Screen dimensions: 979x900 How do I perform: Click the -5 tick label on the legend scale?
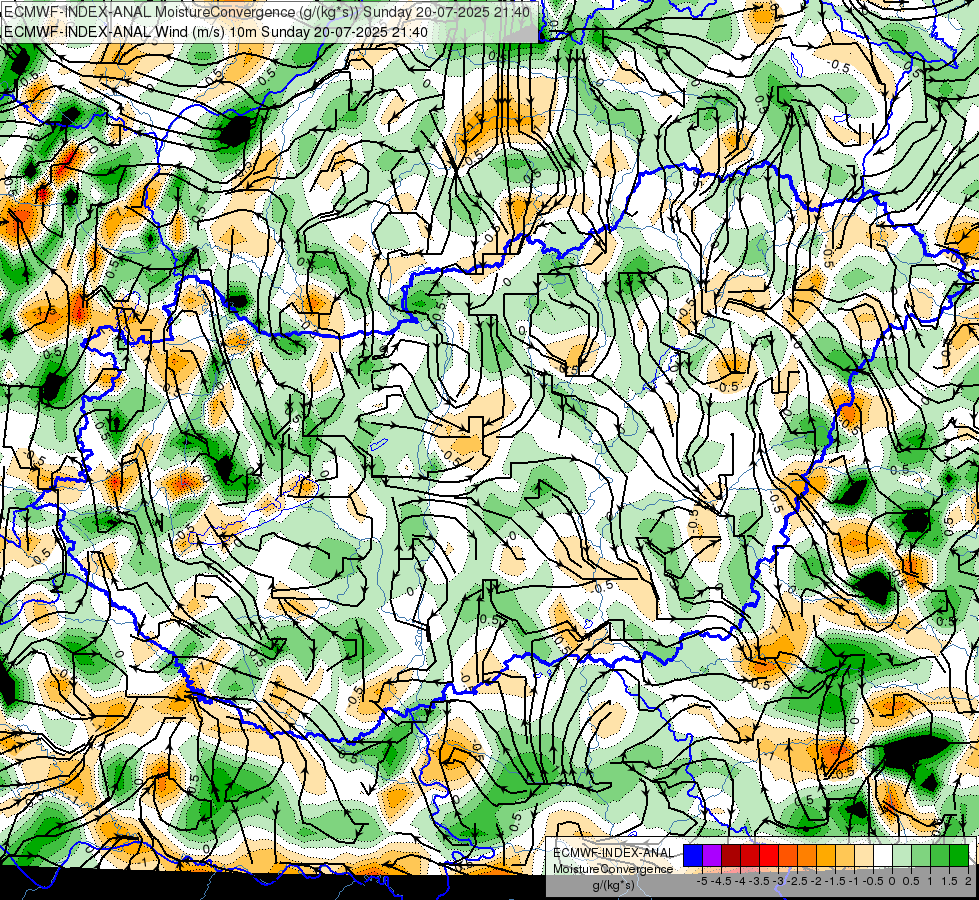coord(702,881)
